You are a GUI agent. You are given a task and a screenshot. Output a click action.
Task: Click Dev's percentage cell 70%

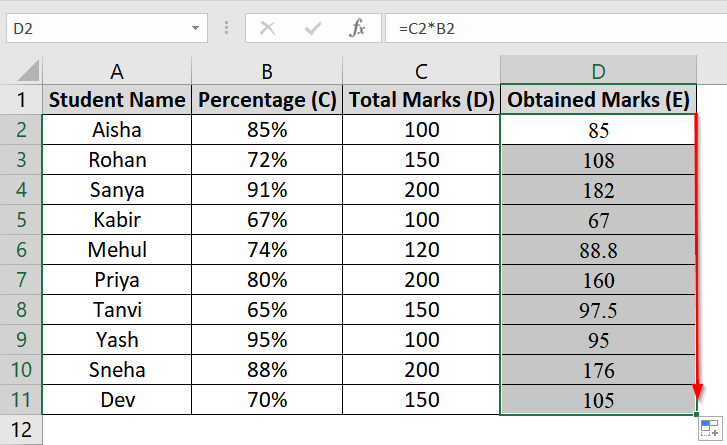coord(267,399)
